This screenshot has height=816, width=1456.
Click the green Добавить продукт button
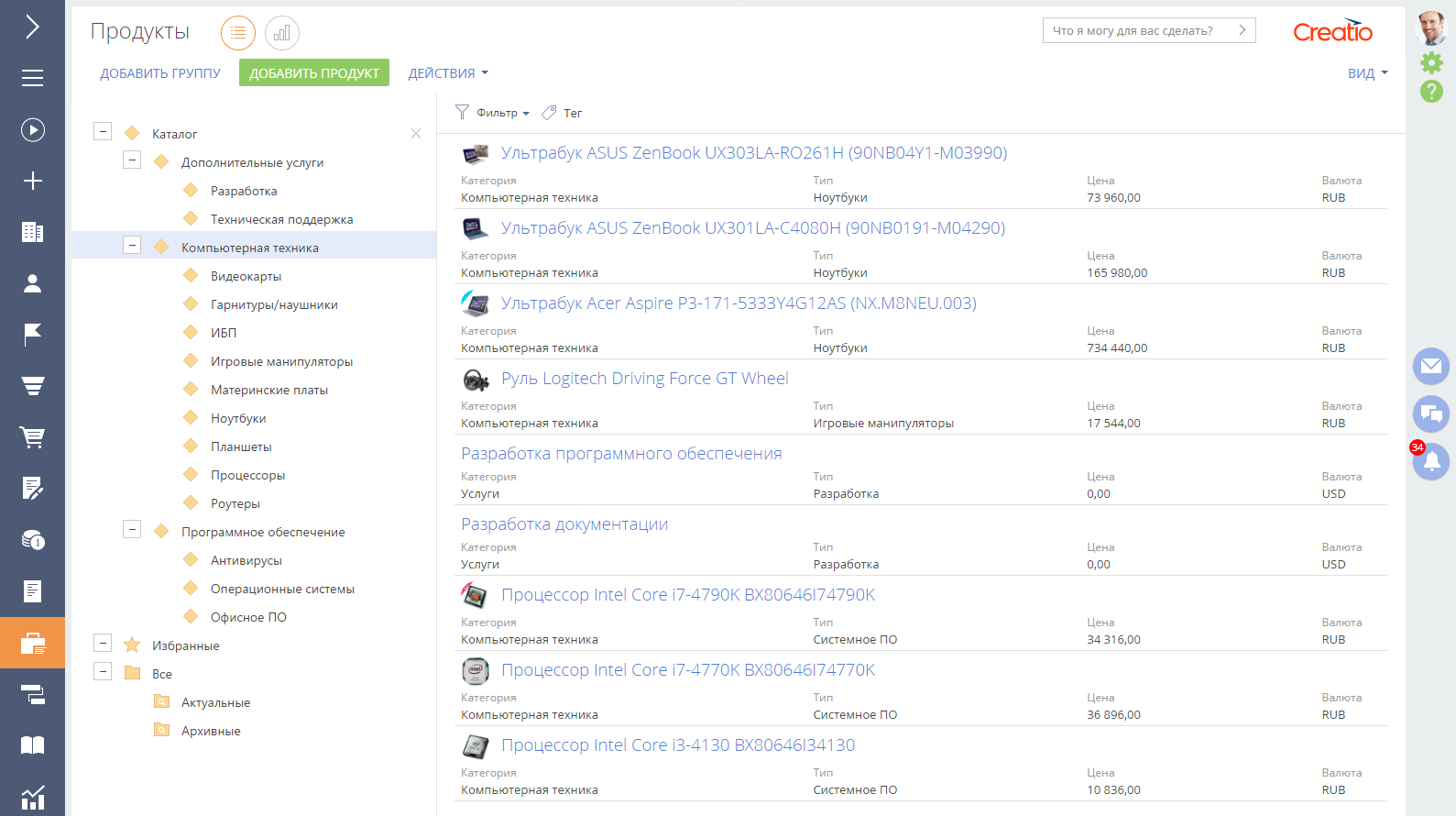point(314,72)
